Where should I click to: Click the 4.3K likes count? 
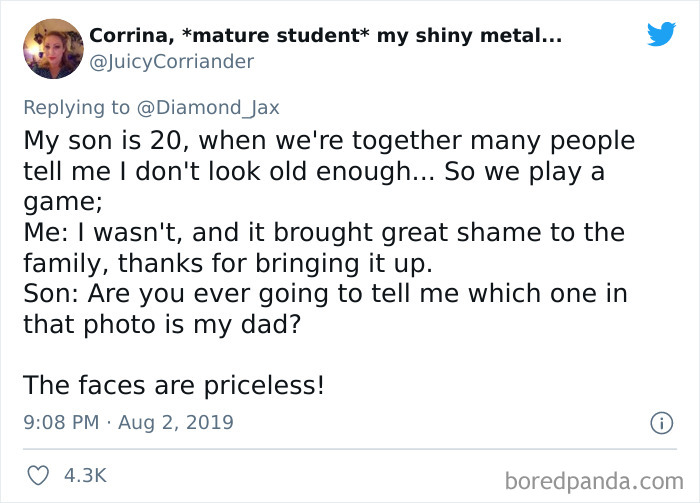click(x=85, y=475)
